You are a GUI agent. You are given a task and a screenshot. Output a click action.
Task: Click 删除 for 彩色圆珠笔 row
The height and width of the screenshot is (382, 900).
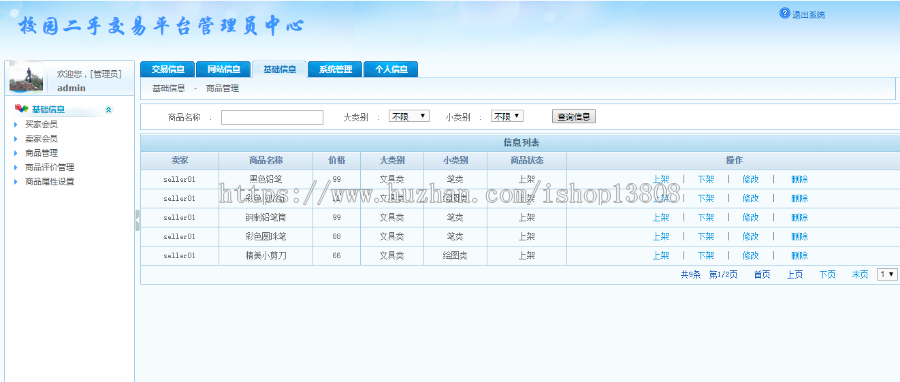[x=800, y=236]
